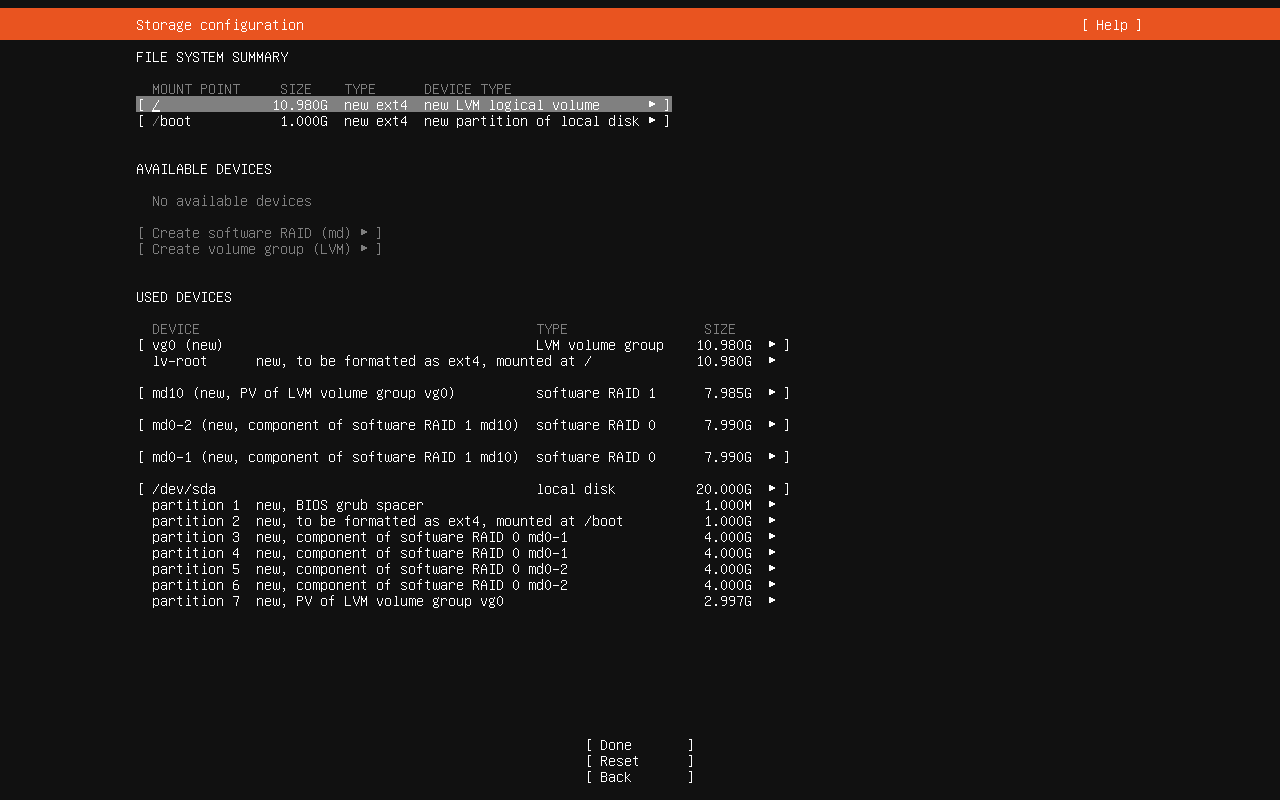The height and width of the screenshot is (800, 1280).
Task: Choose Create volume group (LVM) option
Action: pos(260,249)
